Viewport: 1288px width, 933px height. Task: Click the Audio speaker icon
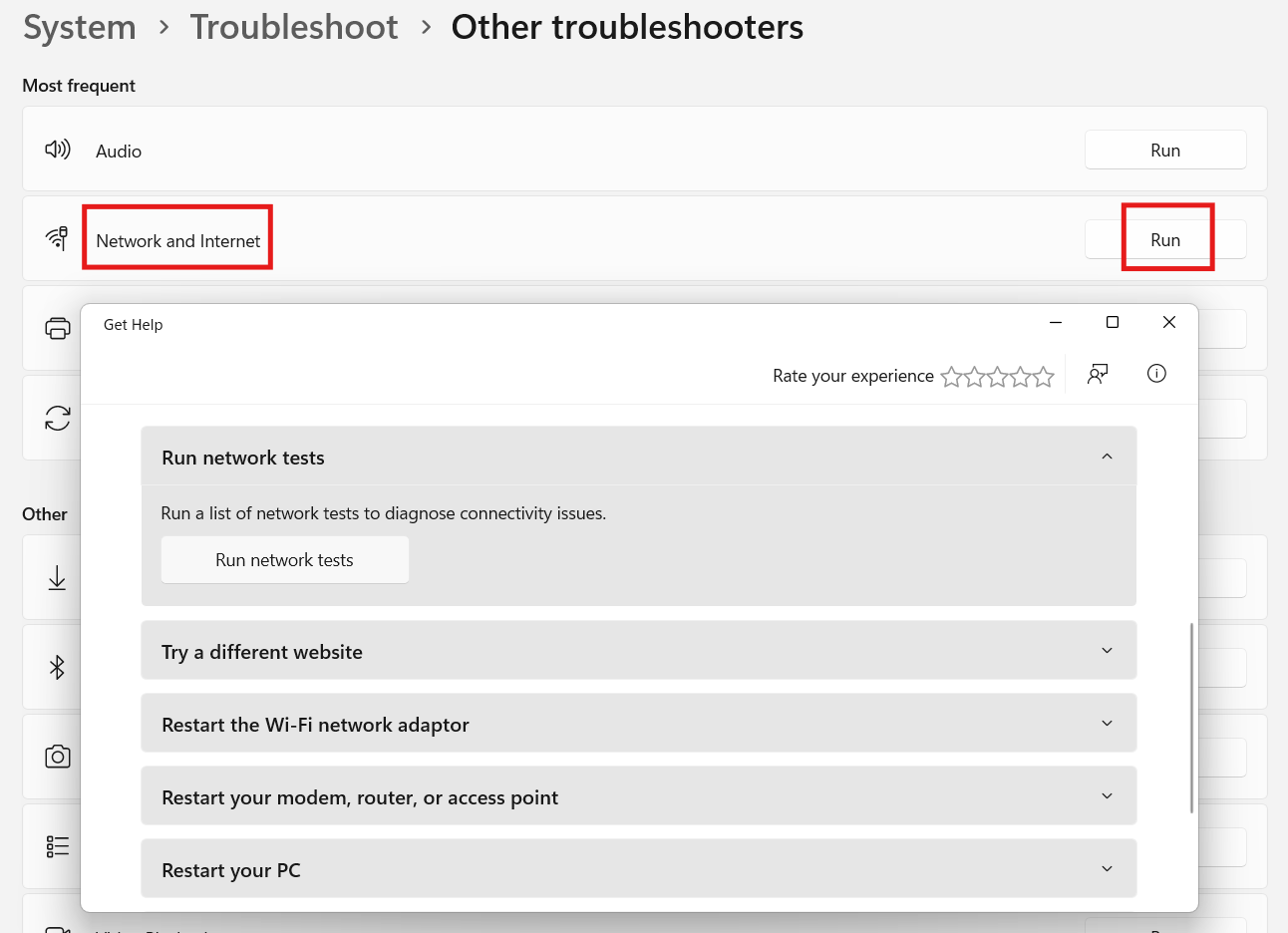58,148
